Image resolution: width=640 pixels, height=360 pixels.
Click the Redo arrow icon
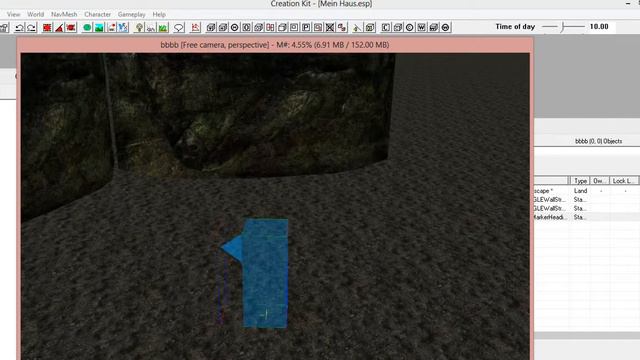[x=31, y=28]
